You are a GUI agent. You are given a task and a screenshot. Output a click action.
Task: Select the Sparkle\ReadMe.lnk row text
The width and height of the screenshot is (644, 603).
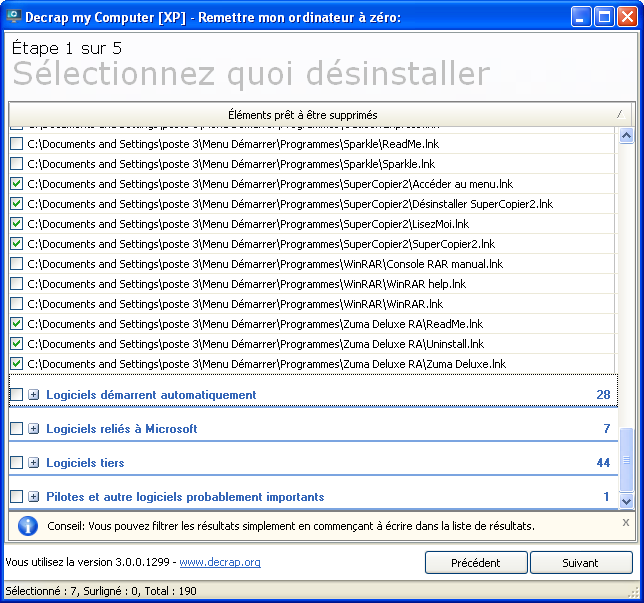(233, 144)
